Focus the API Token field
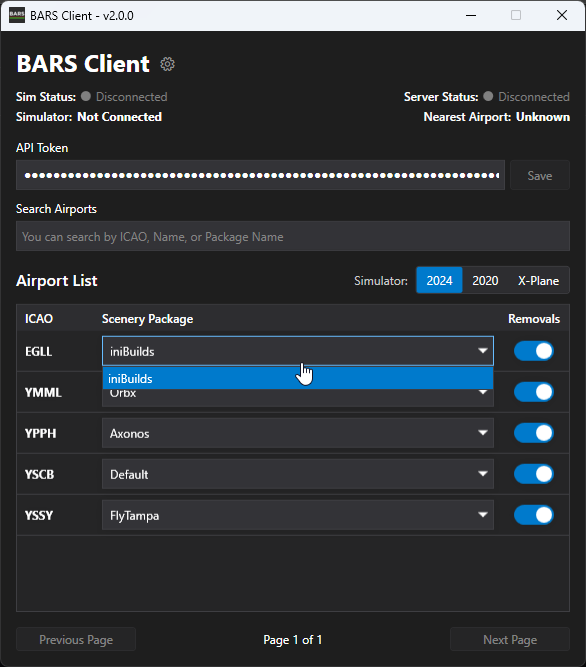 pyautogui.click(x=260, y=175)
